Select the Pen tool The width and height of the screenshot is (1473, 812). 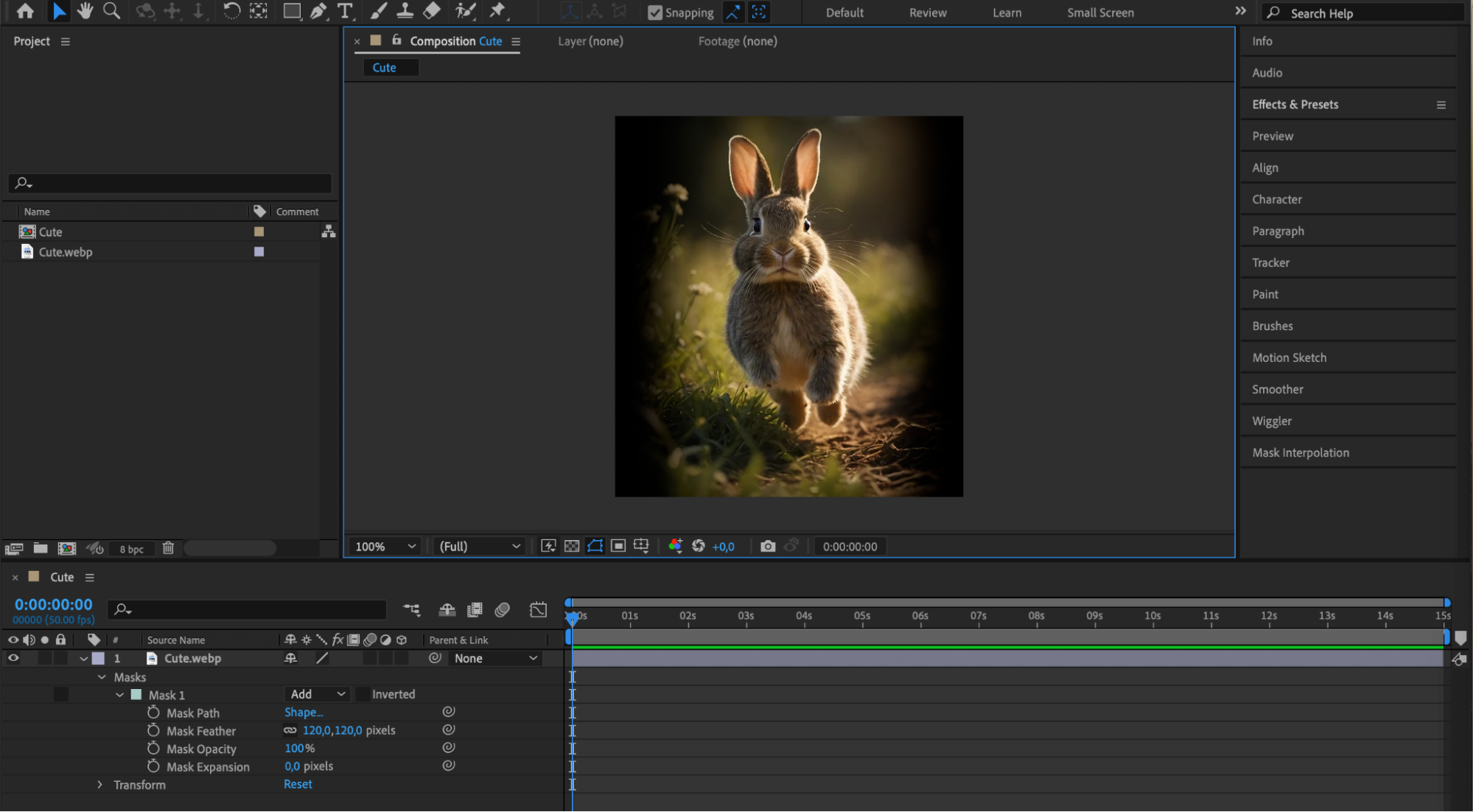318,11
